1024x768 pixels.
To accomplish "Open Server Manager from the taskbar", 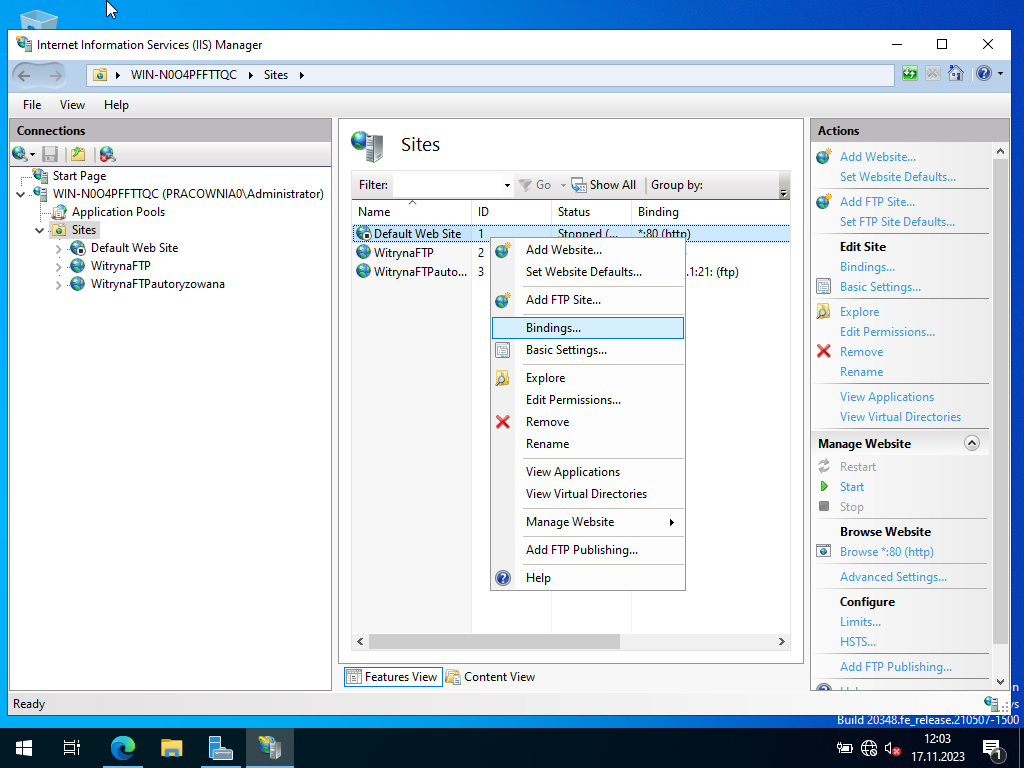I will [x=220, y=748].
